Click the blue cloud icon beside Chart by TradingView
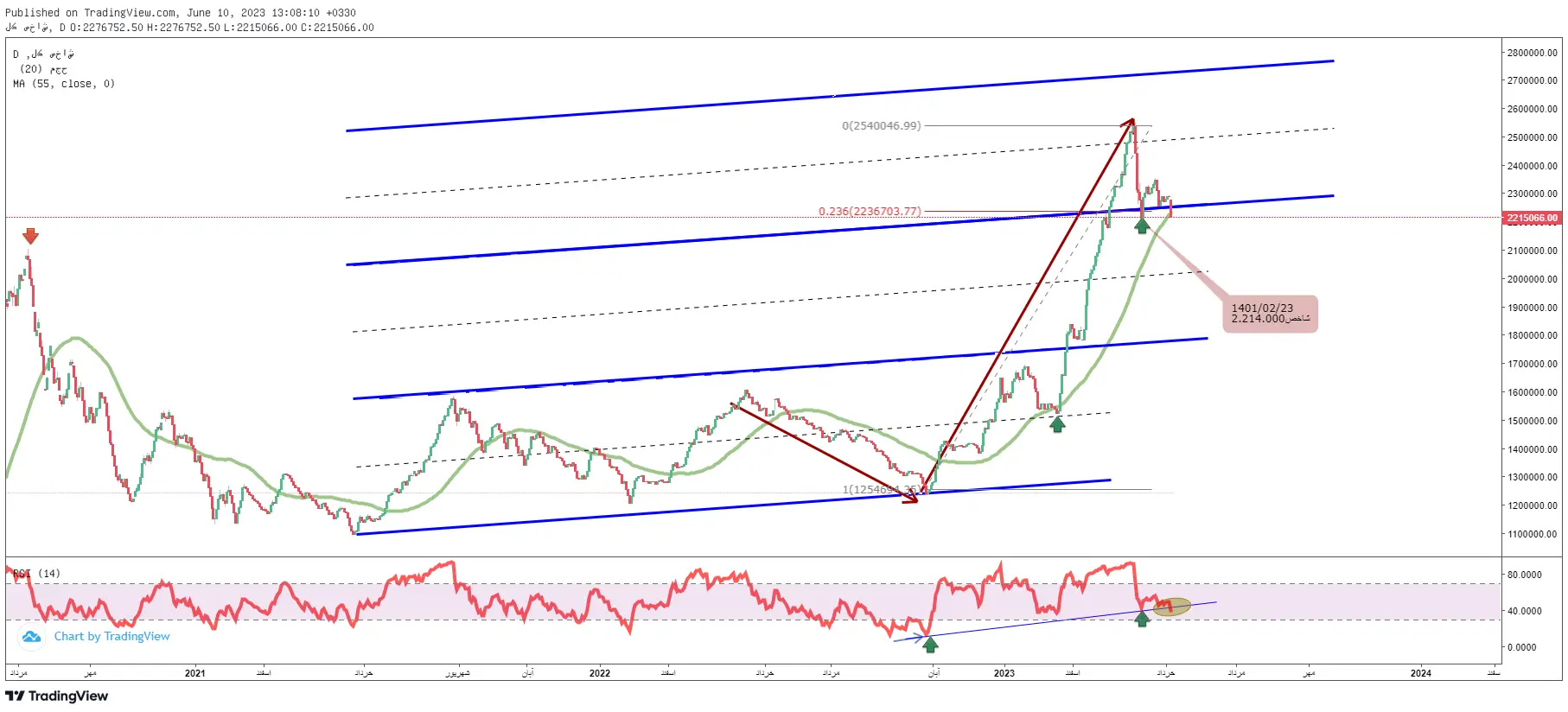 32,637
